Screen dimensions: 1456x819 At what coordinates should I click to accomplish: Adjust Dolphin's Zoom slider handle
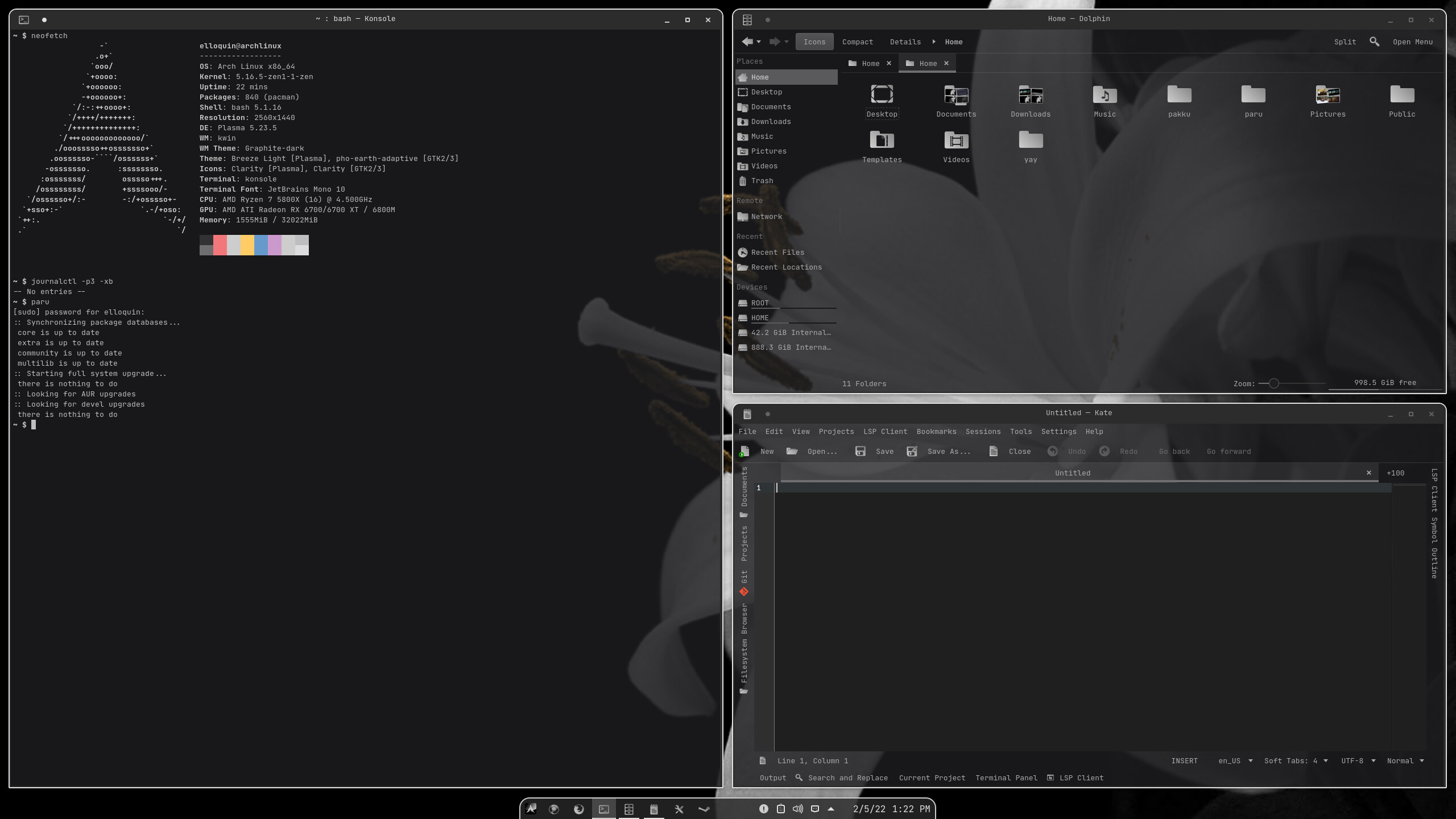(1274, 383)
